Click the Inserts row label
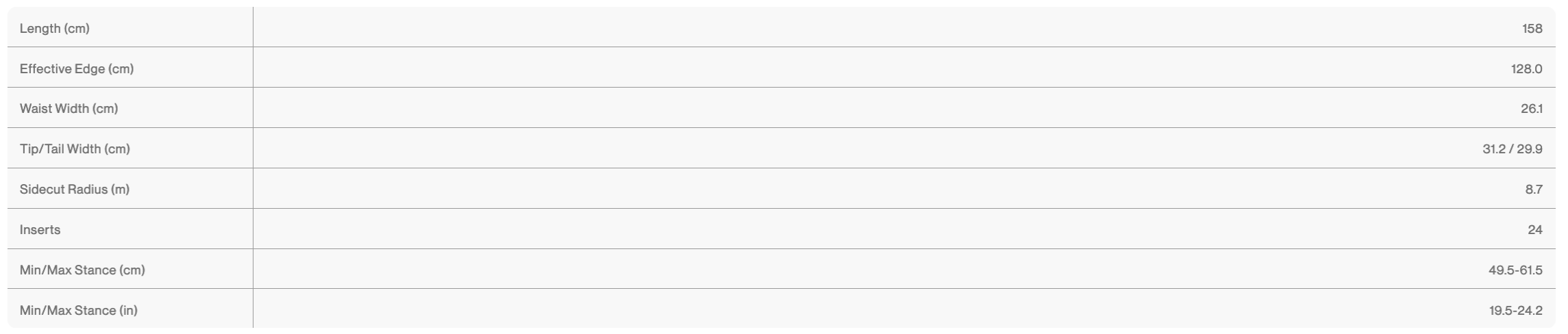This screenshot has width=1568, height=334. [x=40, y=230]
